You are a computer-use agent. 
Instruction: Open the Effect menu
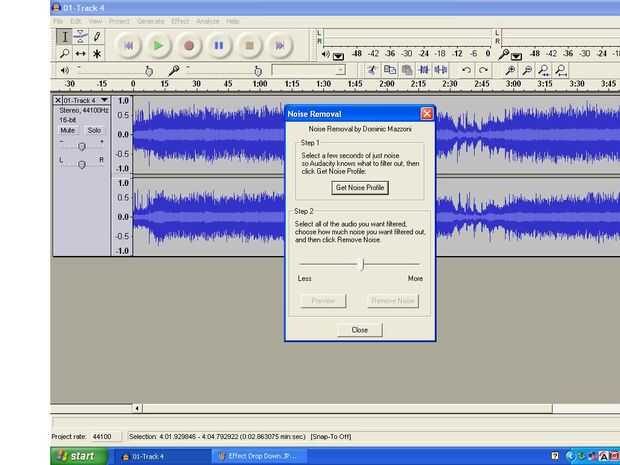(180, 21)
